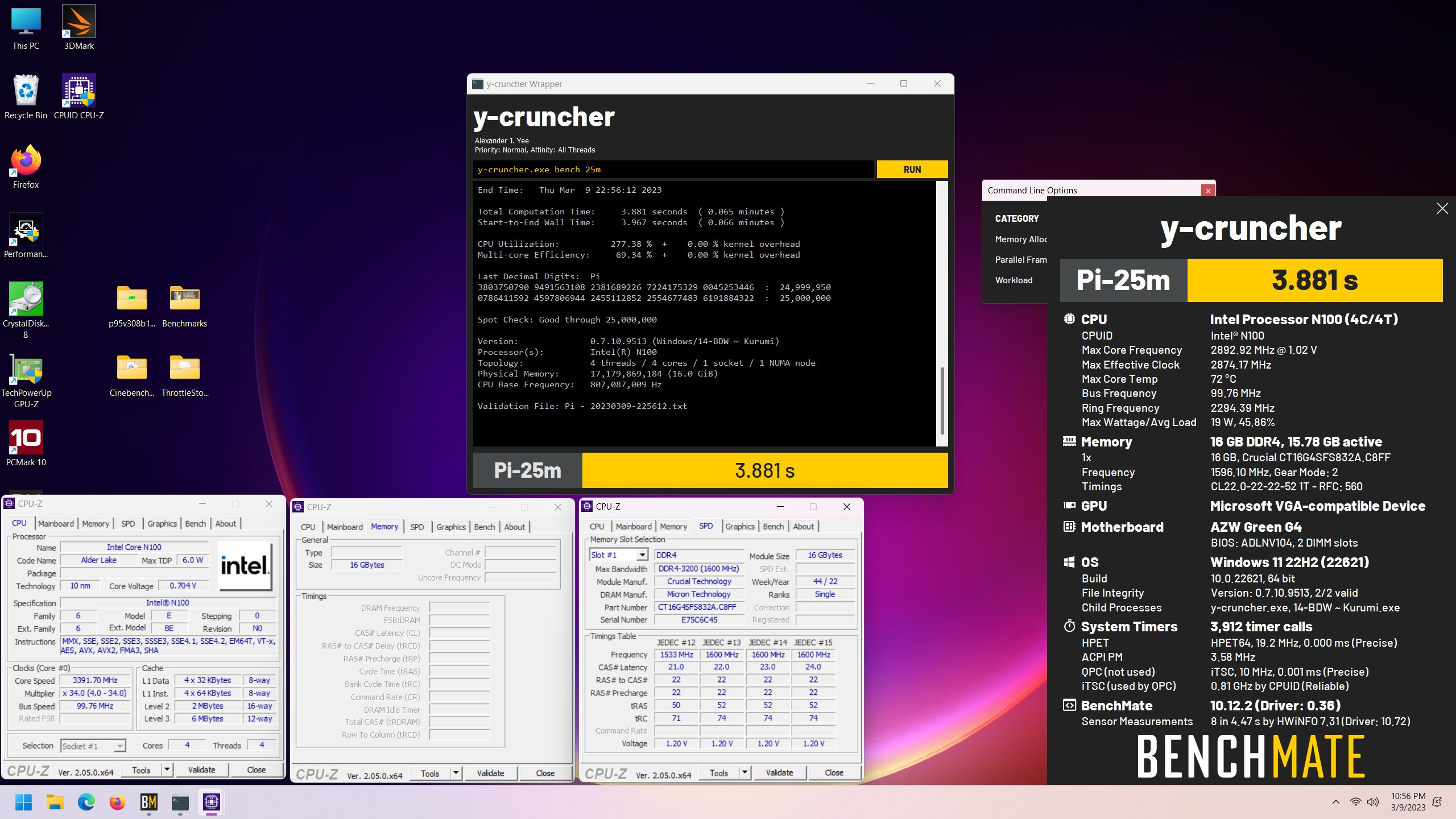
Task: Click Close button in middle CPU-Z window
Action: tap(545, 773)
